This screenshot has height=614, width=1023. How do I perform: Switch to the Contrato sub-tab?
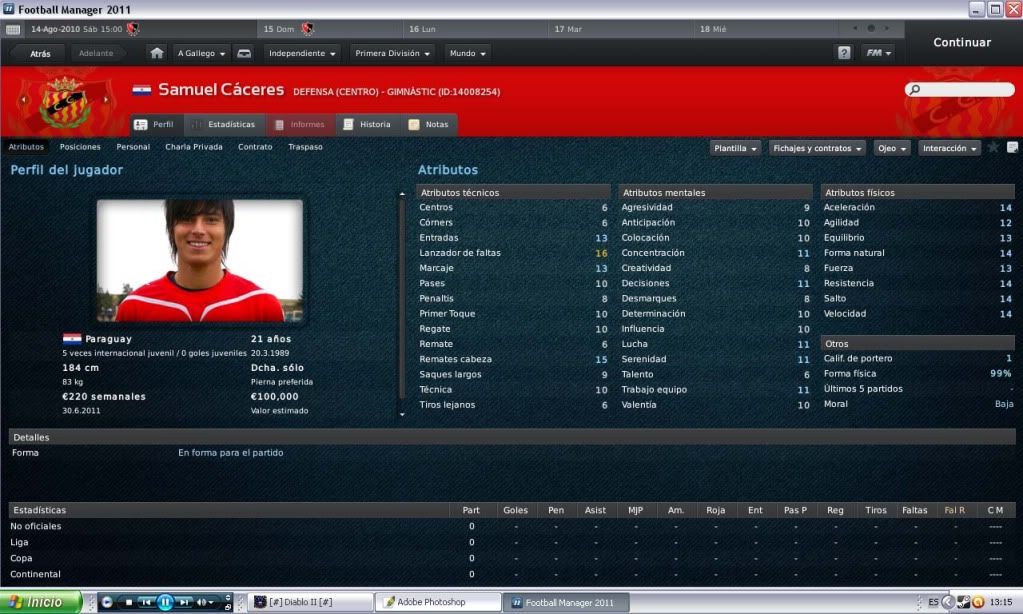click(255, 147)
